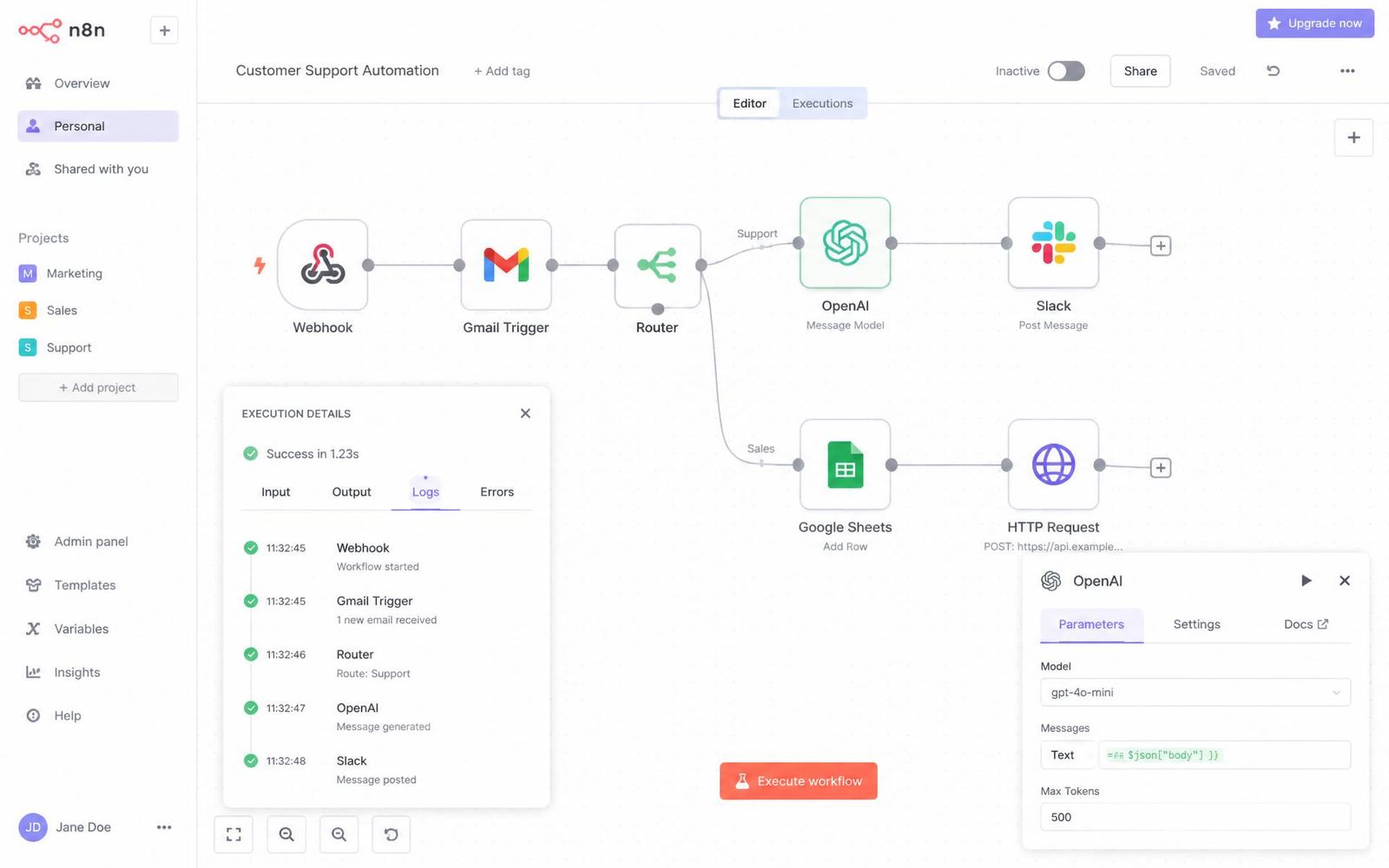Screen dimensions: 1389x868
Task: Select the 'Route: Support' Router log entry
Action: pyautogui.click(x=386, y=663)
